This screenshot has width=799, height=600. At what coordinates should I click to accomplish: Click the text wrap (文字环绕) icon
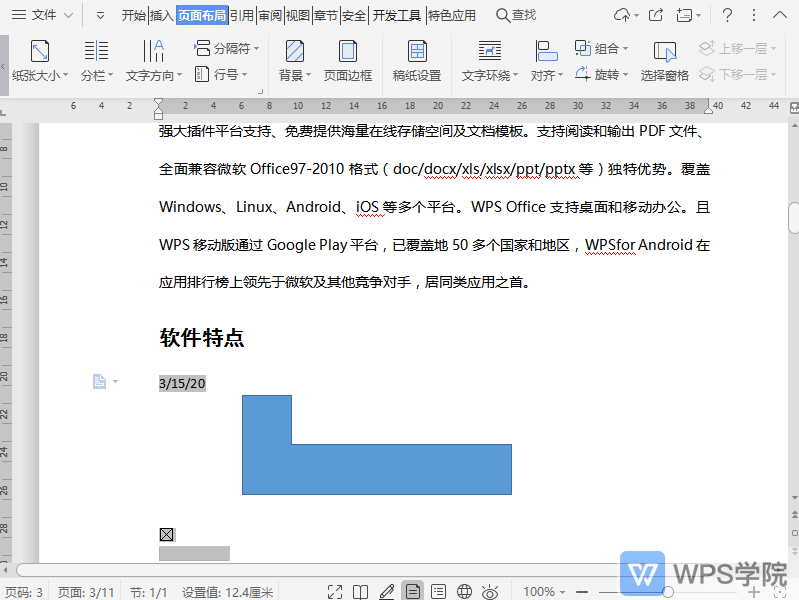(489, 52)
